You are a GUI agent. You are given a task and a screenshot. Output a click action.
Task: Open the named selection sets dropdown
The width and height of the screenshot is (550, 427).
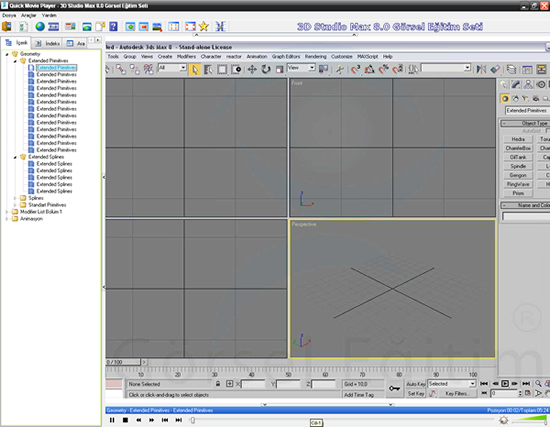click(445, 68)
